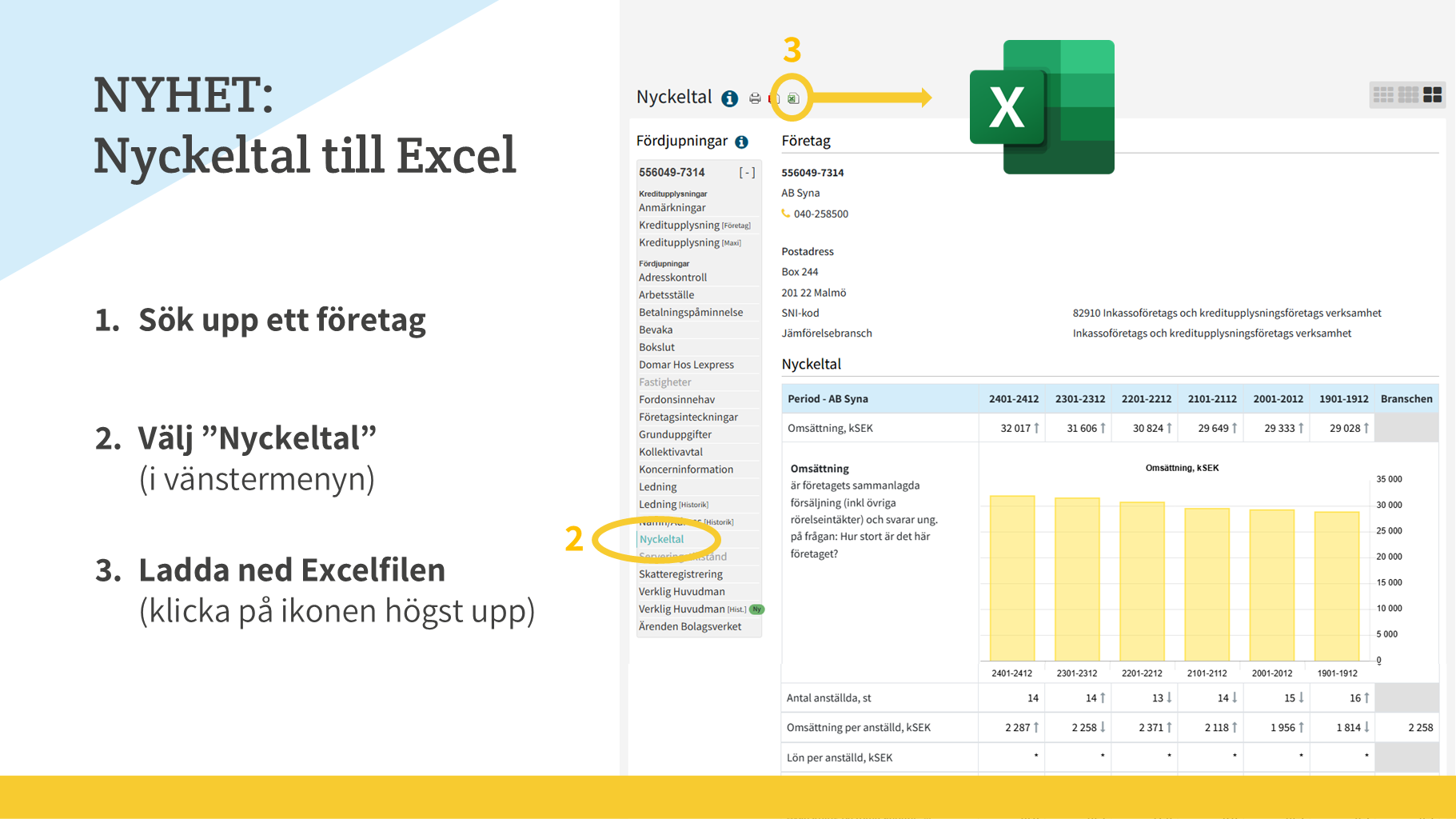Collapse the 556049-7314 menu with [-]

pos(747,173)
